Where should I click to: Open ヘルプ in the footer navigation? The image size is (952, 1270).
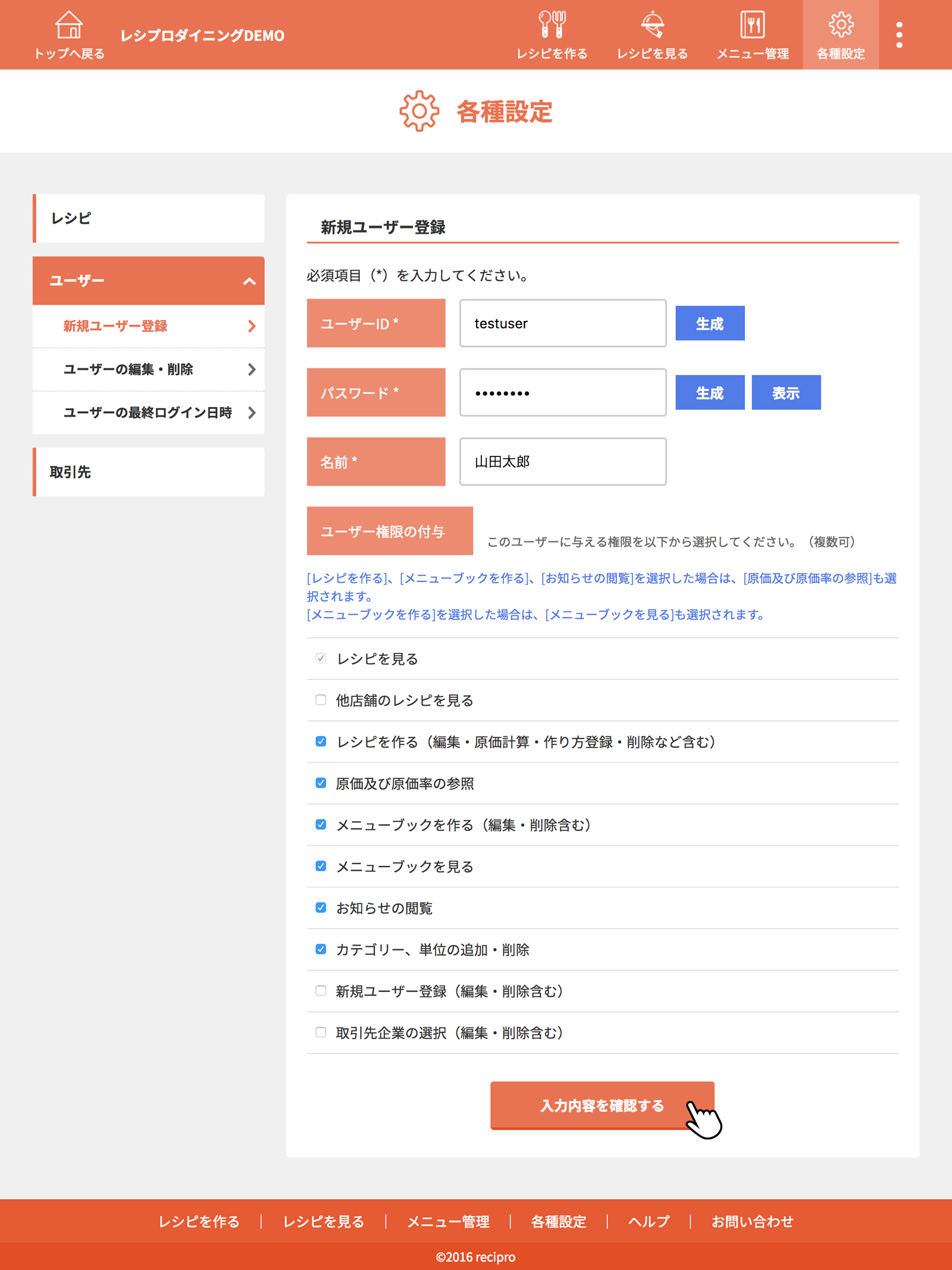tap(649, 1222)
